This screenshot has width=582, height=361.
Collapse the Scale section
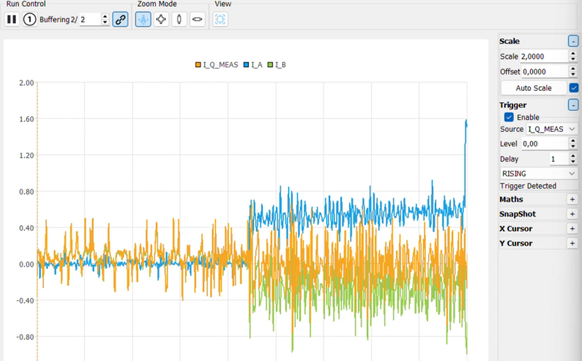point(573,41)
